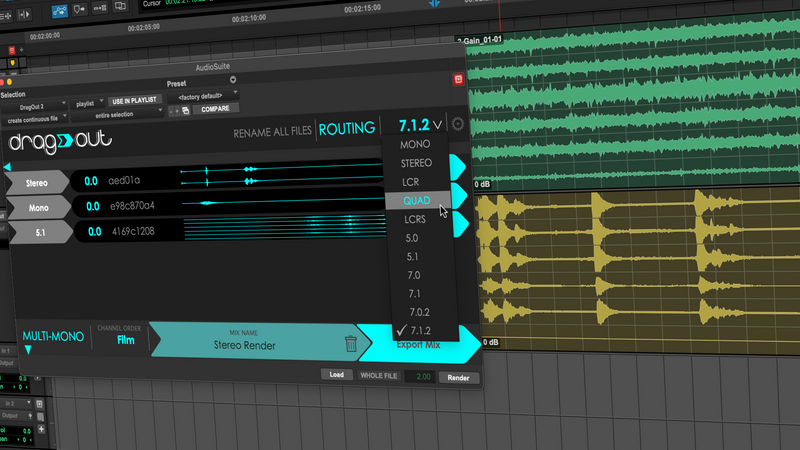Image resolution: width=800 pixels, height=450 pixels.
Task: Choose MONO from format menu
Action: click(415, 144)
